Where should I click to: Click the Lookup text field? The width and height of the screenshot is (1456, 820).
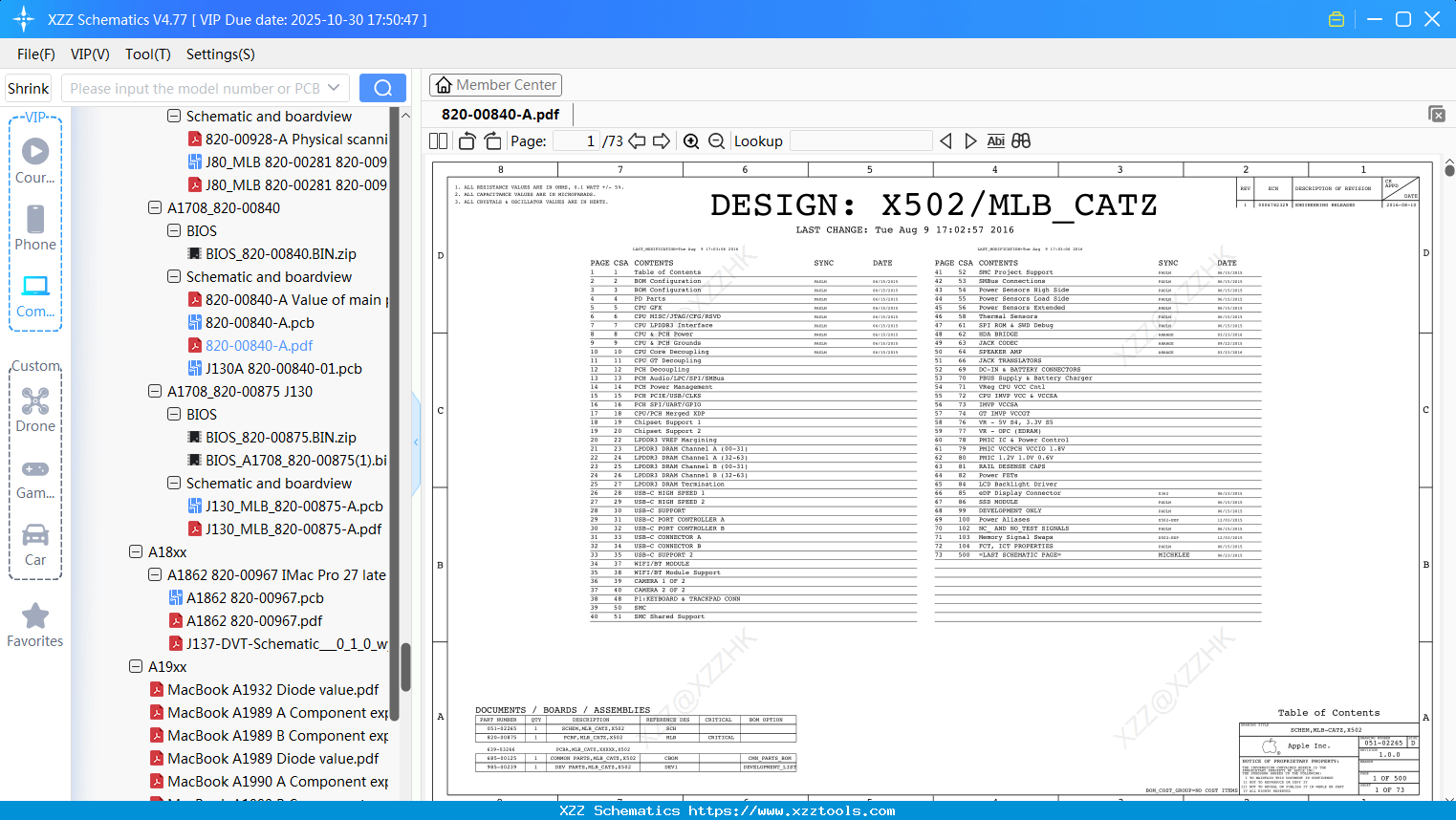pyautogui.click(x=861, y=141)
